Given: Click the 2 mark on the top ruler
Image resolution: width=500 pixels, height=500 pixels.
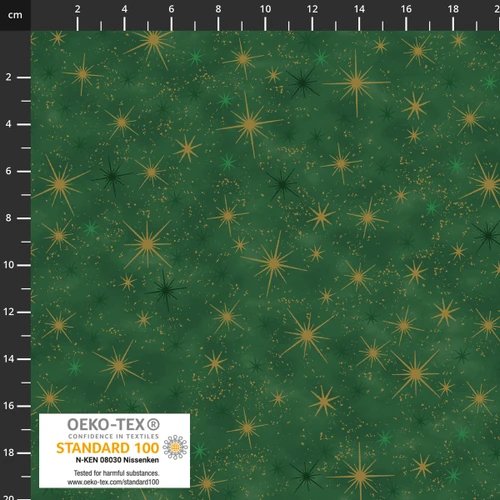Looking at the screenshot, I should 77,9.
